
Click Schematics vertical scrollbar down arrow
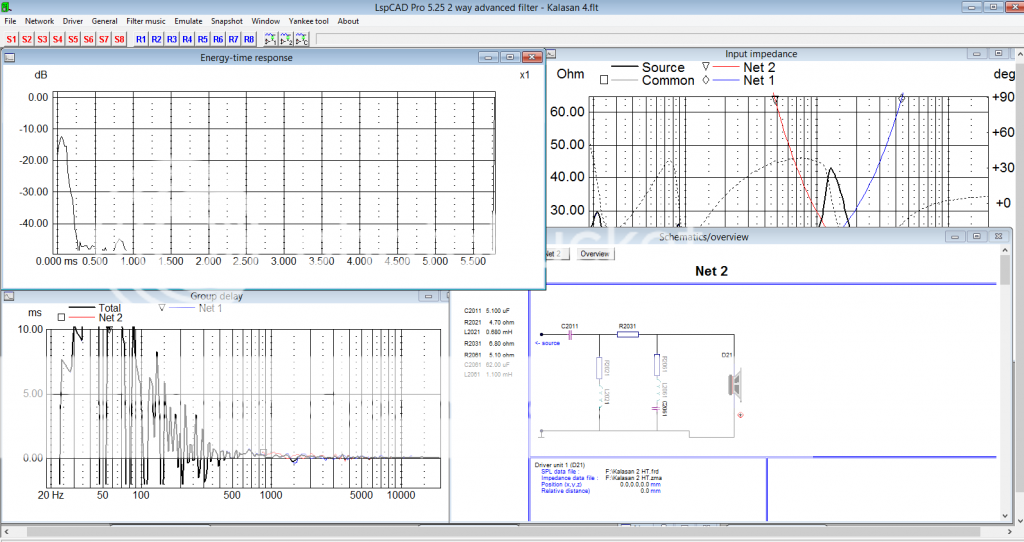click(1005, 516)
